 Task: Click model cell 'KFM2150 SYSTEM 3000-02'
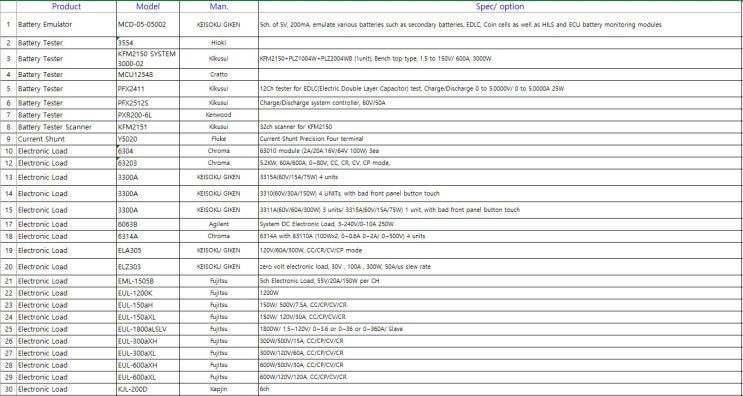tap(148, 59)
